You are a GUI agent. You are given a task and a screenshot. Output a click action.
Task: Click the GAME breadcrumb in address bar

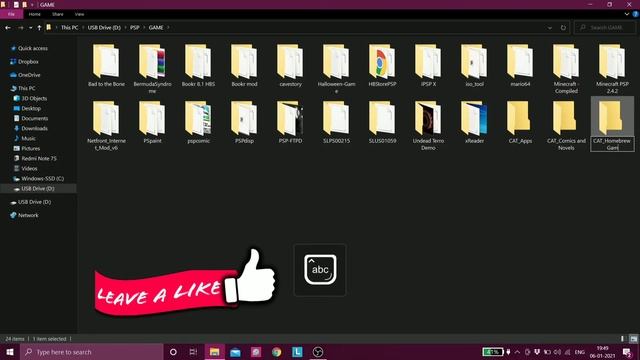(156, 28)
